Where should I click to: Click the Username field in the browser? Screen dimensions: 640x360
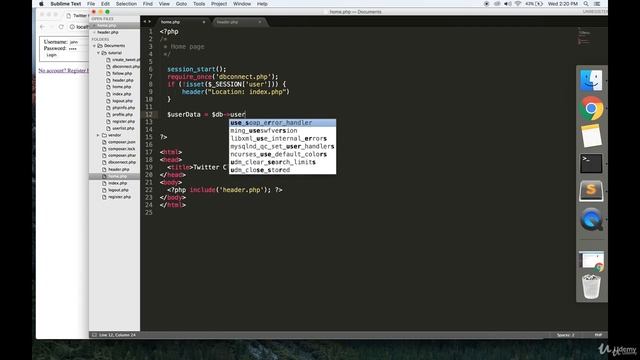tap(78, 42)
